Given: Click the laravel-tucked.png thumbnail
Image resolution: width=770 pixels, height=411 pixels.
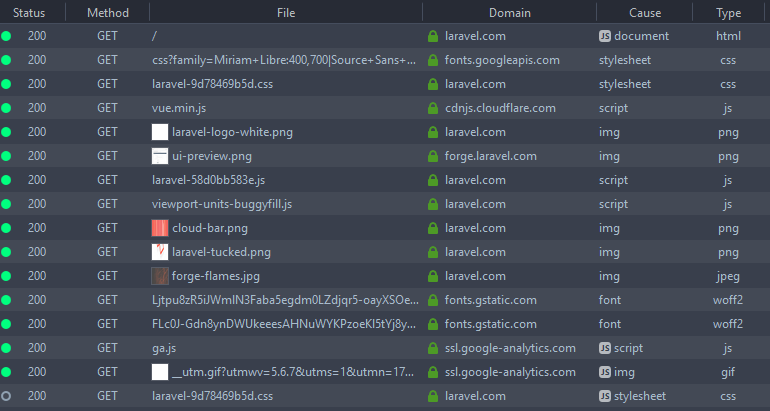Looking at the screenshot, I should tap(160, 252).
